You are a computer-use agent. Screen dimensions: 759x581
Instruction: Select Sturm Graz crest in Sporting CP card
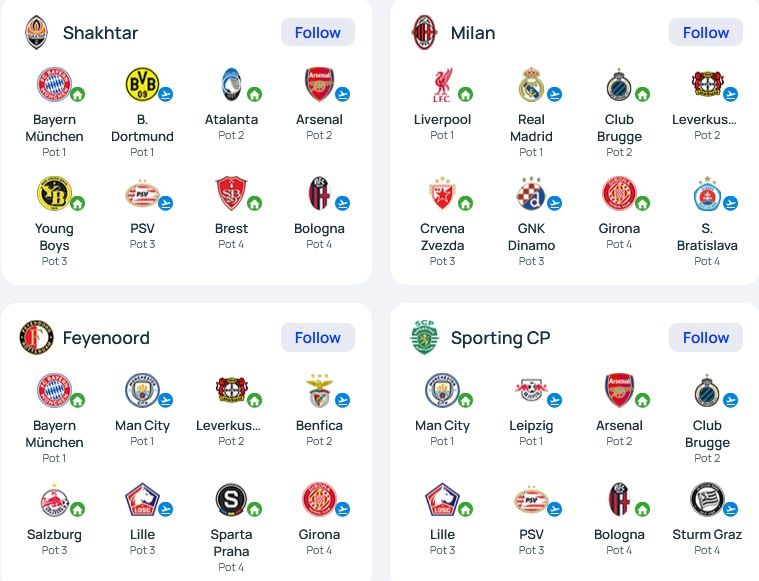[x=707, y=499]
